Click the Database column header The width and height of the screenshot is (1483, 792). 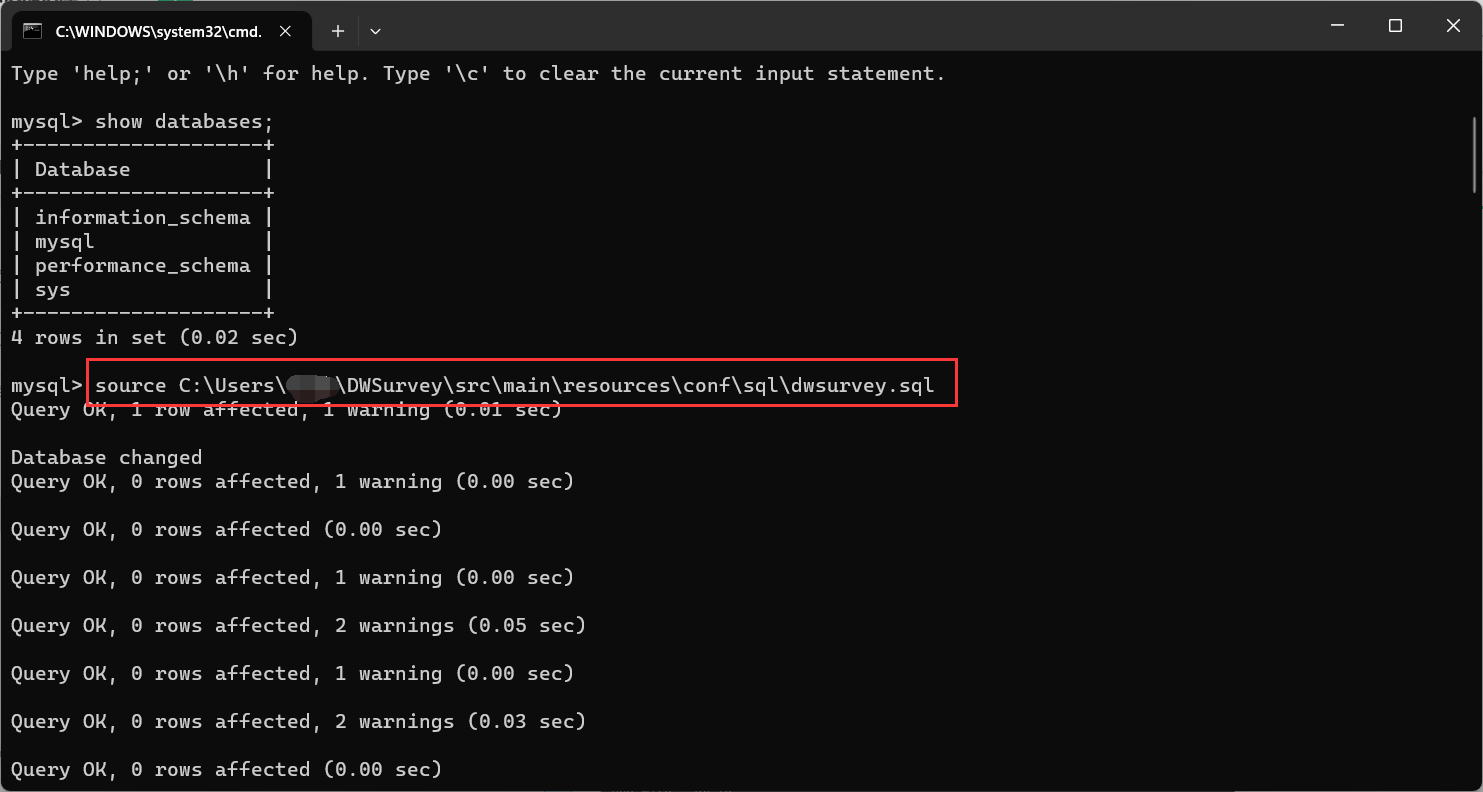(x=82, y=169)
